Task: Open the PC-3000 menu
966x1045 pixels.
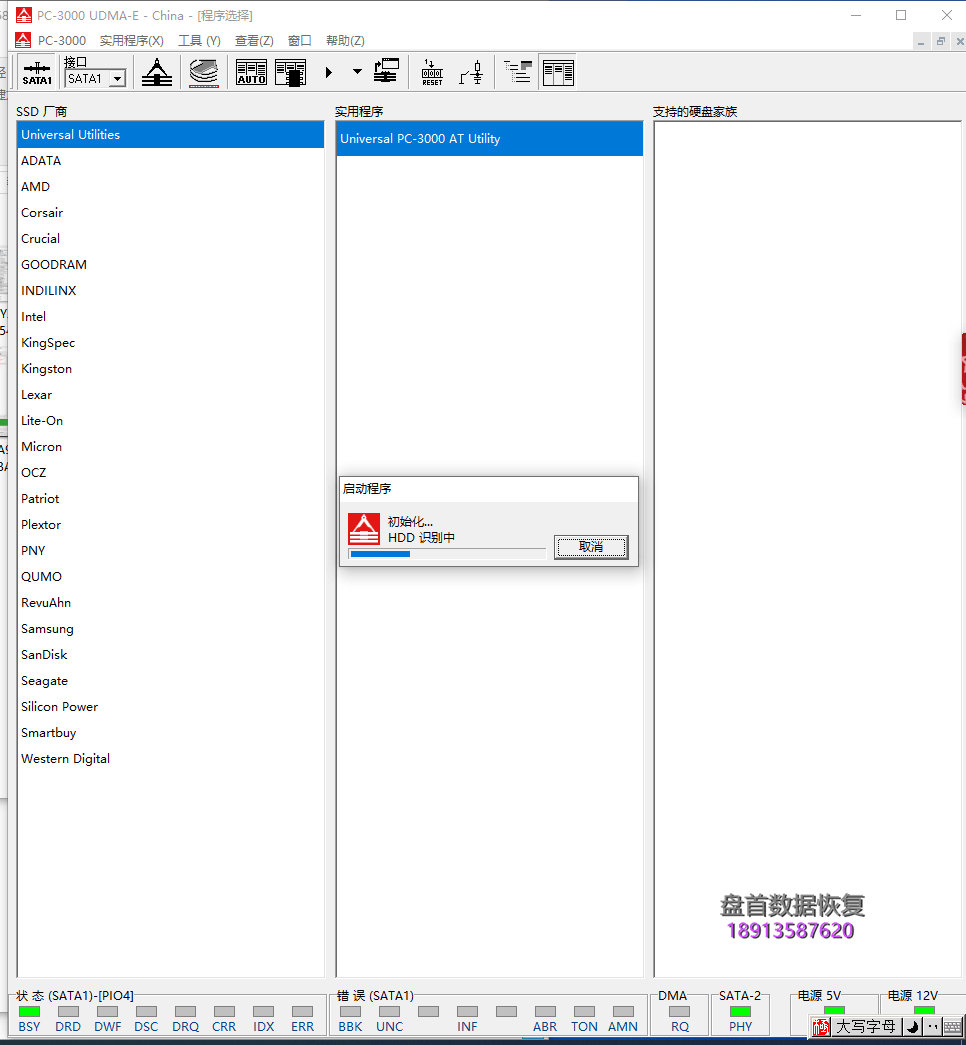Action: (x=61, y=41)
